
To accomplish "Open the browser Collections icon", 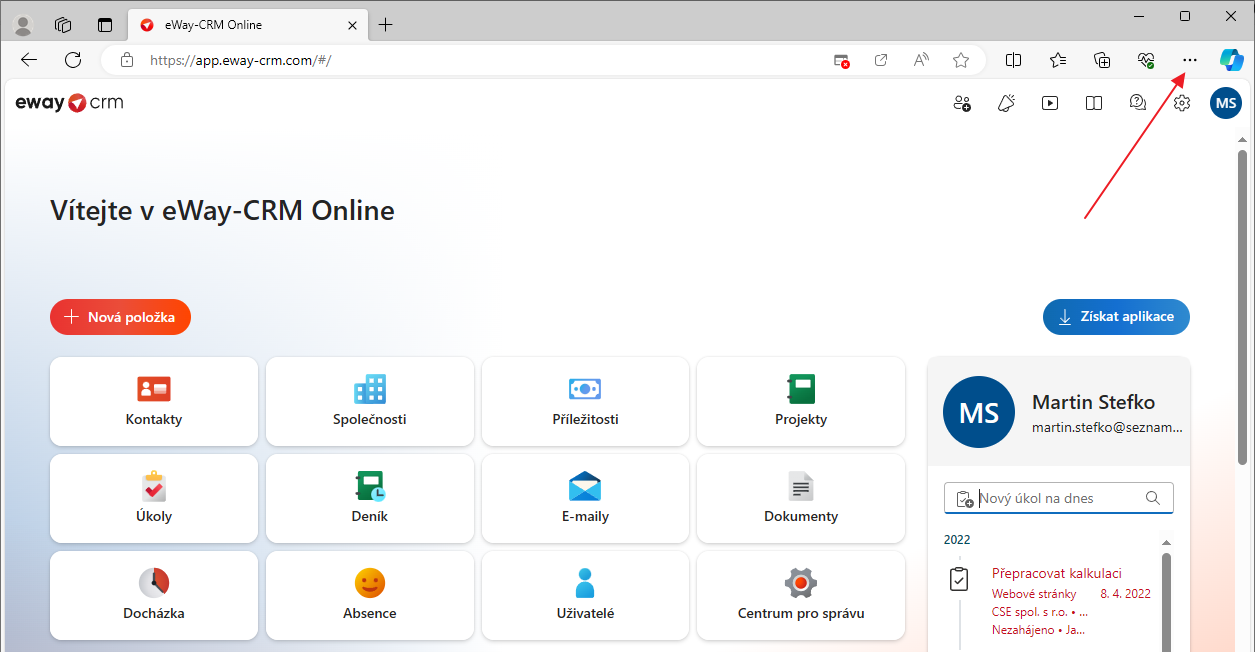I will tap(1102, 60).
